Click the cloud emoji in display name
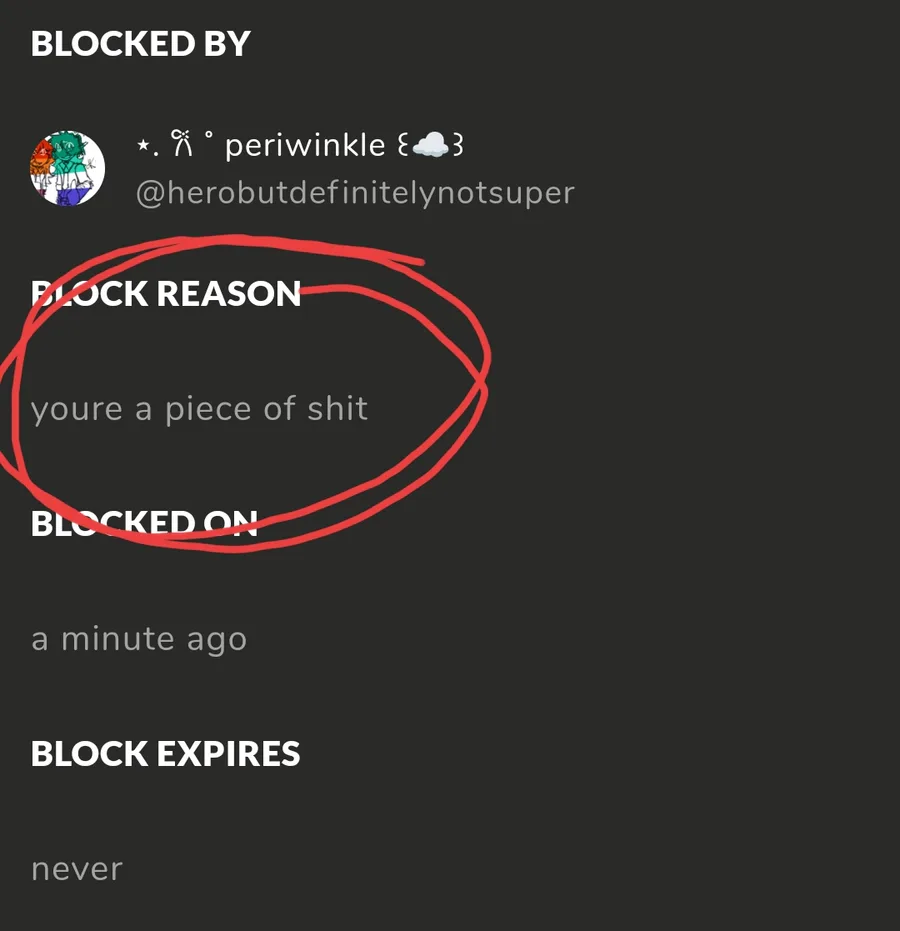Screen dimensions: 900x931 430,145
